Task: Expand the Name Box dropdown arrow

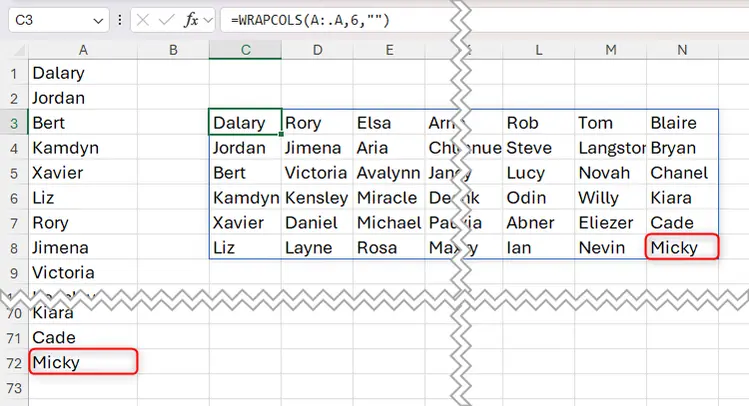Action: click(x=97, y=20)
